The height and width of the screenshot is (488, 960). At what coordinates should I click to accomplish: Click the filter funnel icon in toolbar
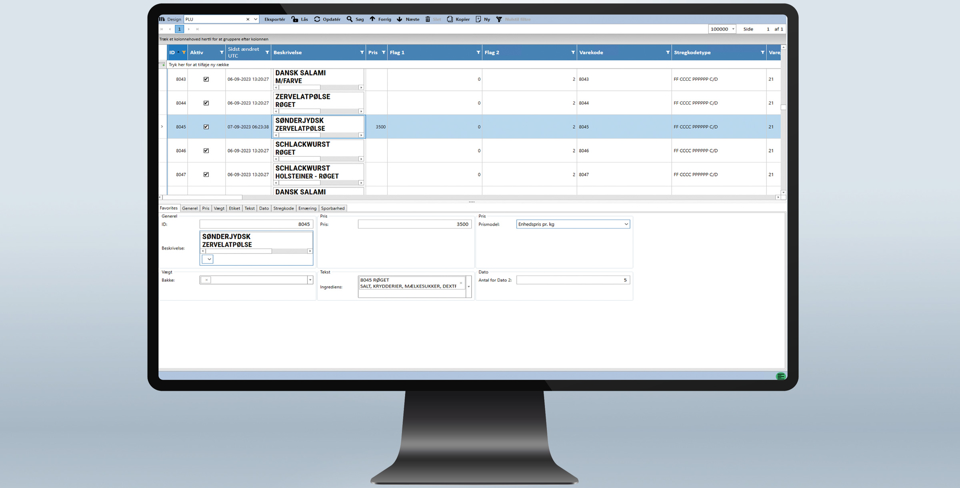[x=499, y=19]
